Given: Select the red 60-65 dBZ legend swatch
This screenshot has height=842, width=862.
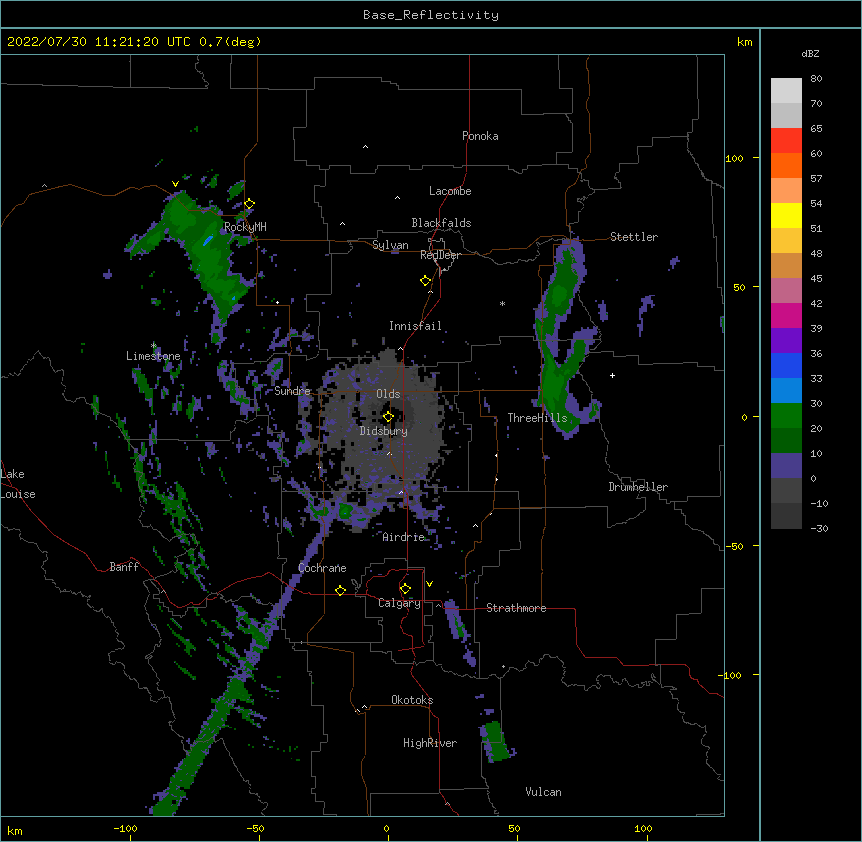Looking at the screenshot, I should point(786,140).
